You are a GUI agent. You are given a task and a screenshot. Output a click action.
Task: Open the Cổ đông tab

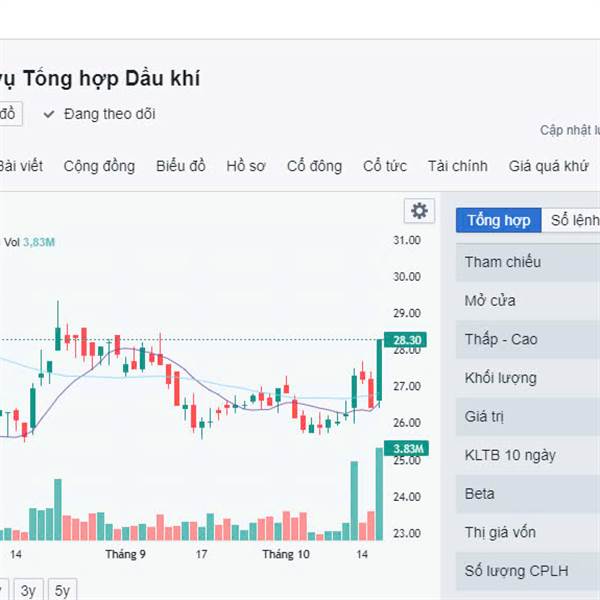tap(314, 166)
